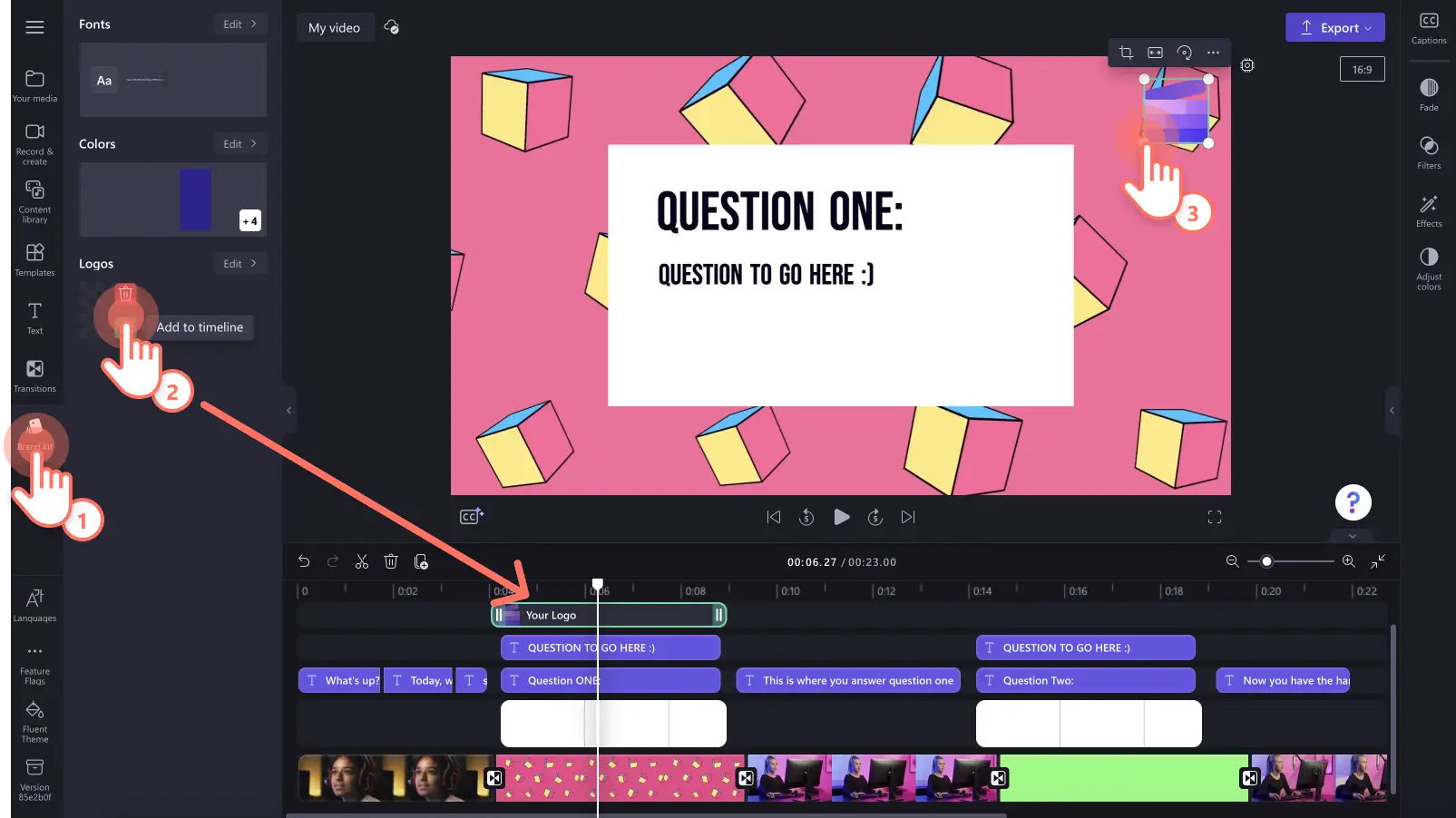Image resolution: width=1456 pixels, height=818 pixels.
Task: Select first QUESTION TO GO HERE text clip
Action: pos(611,648)
